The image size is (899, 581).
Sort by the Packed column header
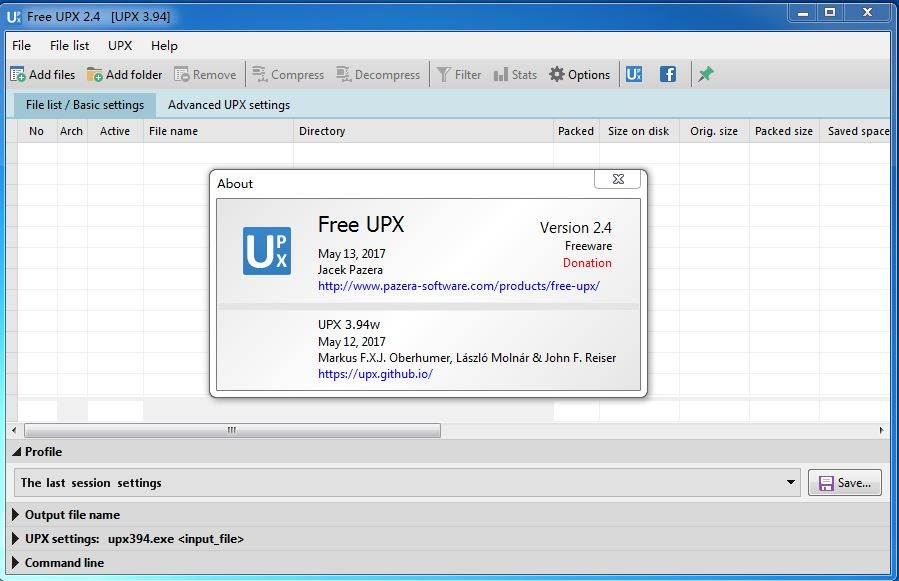(x=576, y=131)
